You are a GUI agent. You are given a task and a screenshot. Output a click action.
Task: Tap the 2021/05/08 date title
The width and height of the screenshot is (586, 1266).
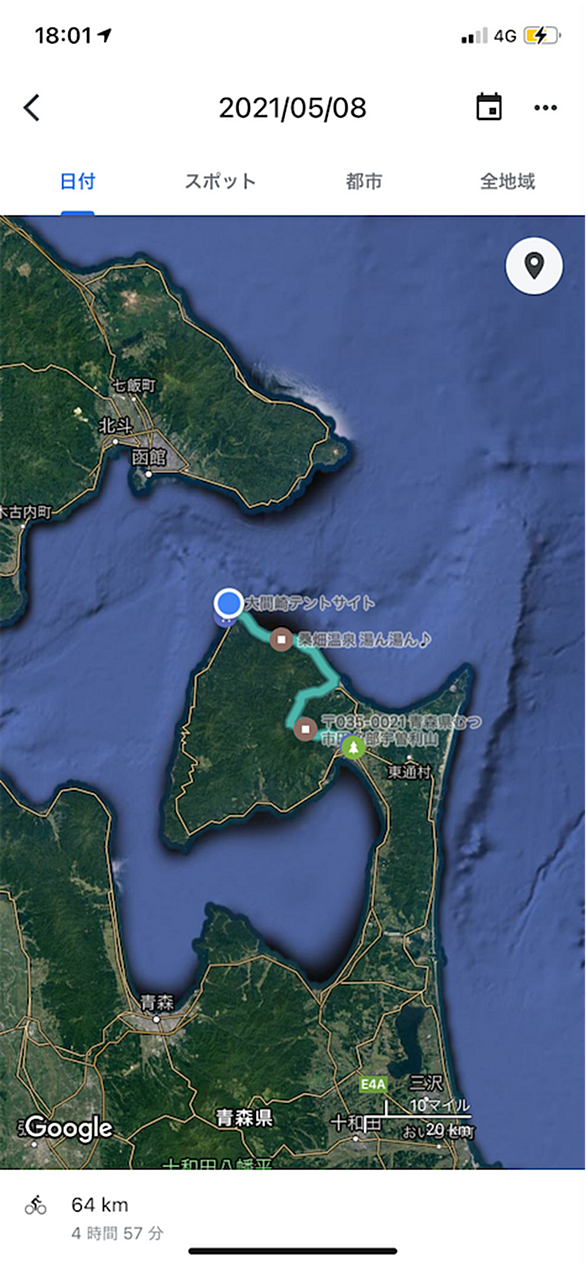tap(292, 108)
